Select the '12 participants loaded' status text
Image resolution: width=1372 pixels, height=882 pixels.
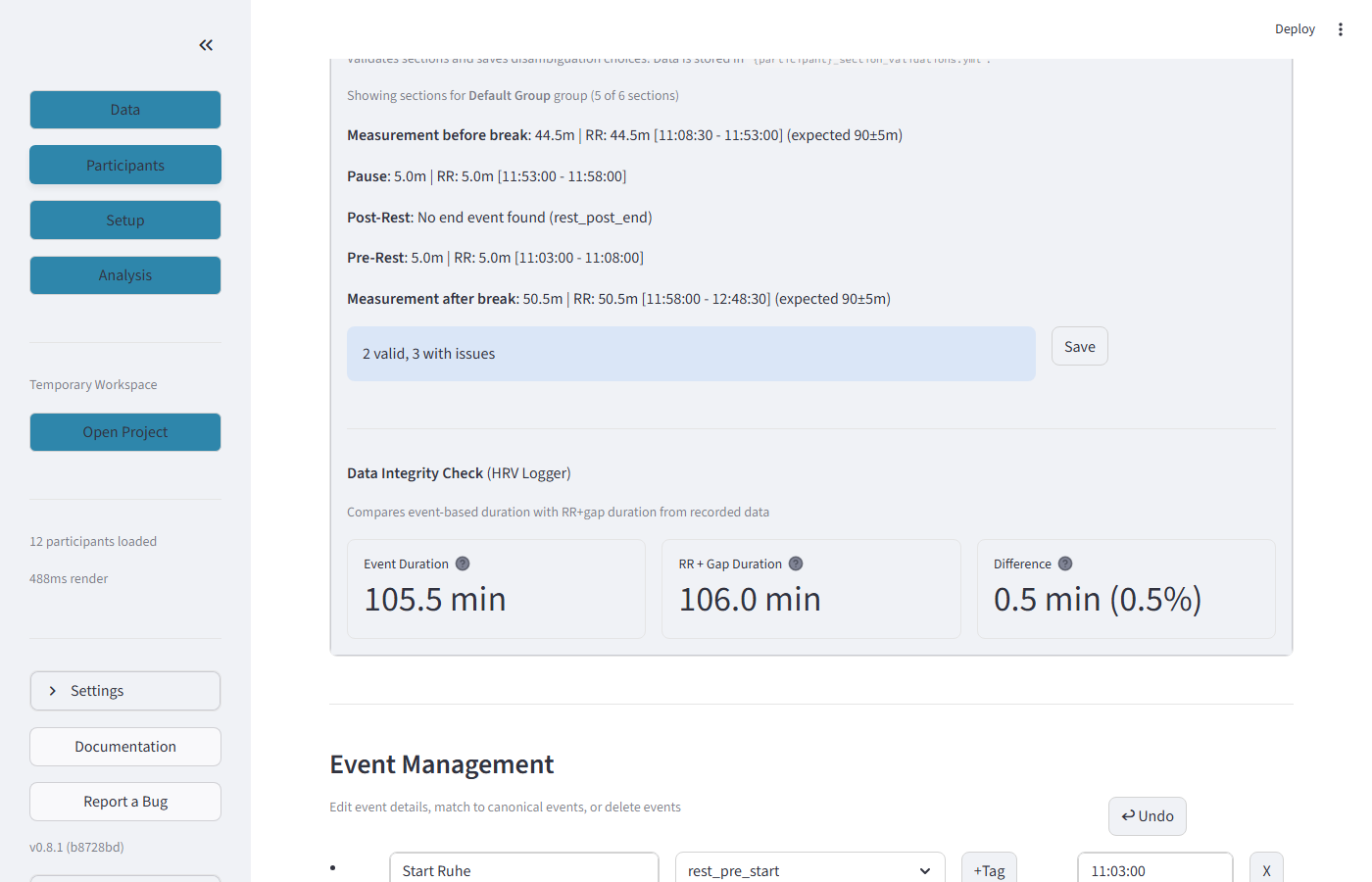pyautogui.click(x=93, y=541)
